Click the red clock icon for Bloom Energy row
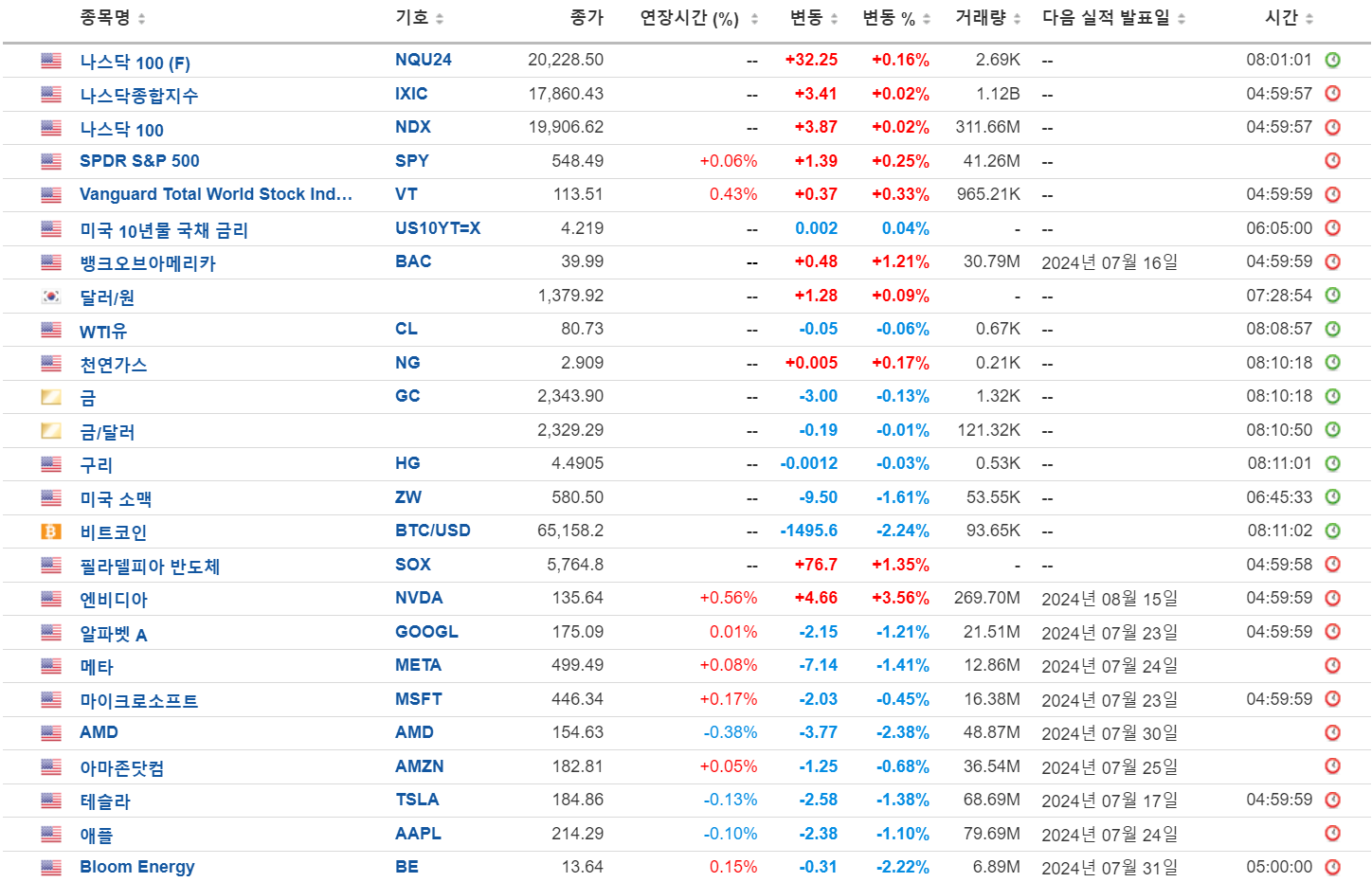Image resolution: width=1372 pixels, height=882 pixels. coord(1332,867)
